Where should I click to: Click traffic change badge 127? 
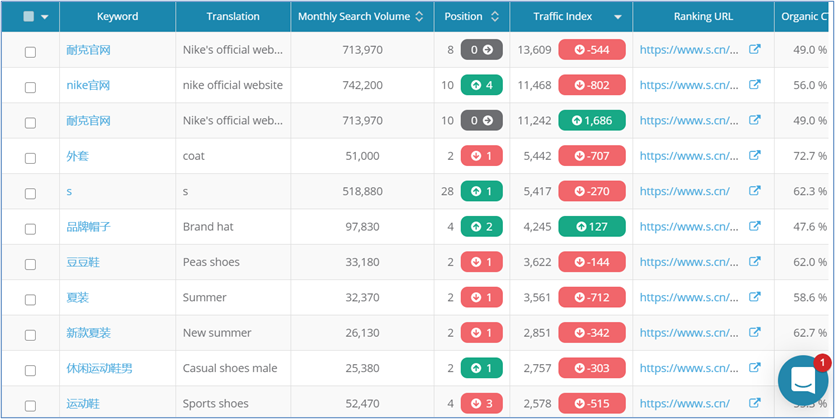tap(592, 226)
